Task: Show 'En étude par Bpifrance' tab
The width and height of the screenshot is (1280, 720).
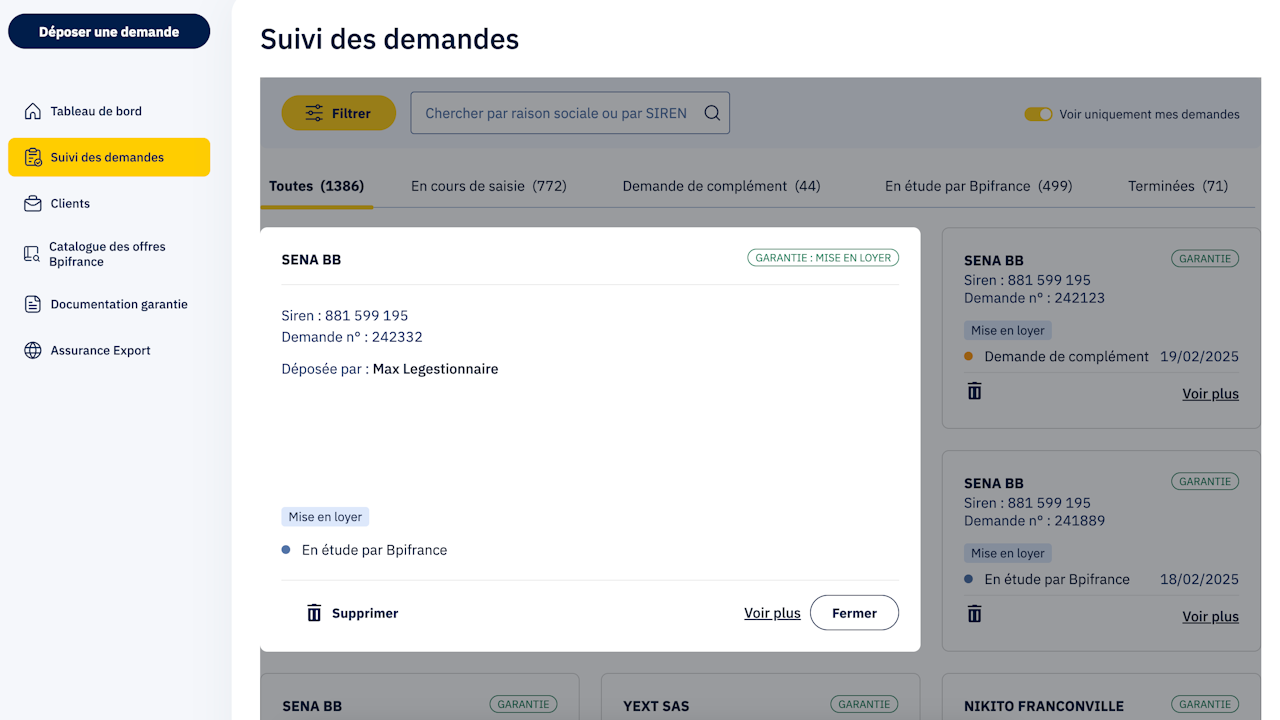Action: pos(978,186)
